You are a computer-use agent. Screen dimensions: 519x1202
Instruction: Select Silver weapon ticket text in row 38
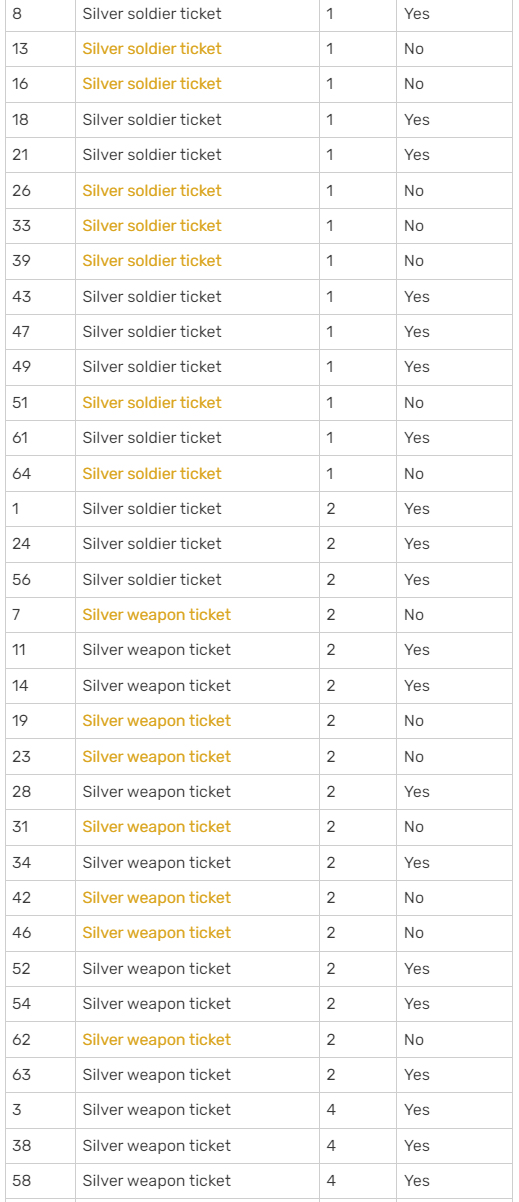pyautogui.click(x=157, y=1146)
